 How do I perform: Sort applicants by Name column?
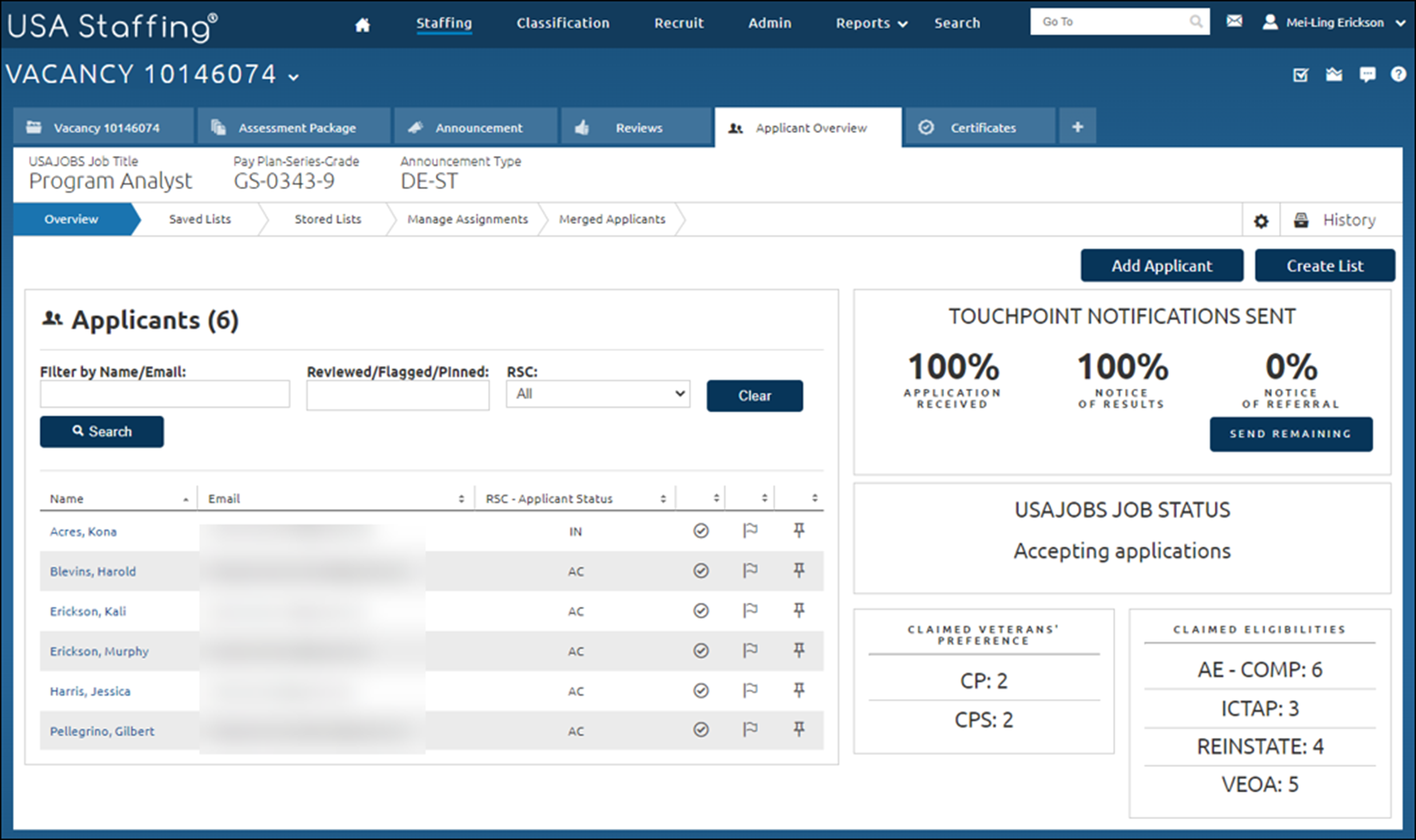pyautogui.click(x=118, y=499)
